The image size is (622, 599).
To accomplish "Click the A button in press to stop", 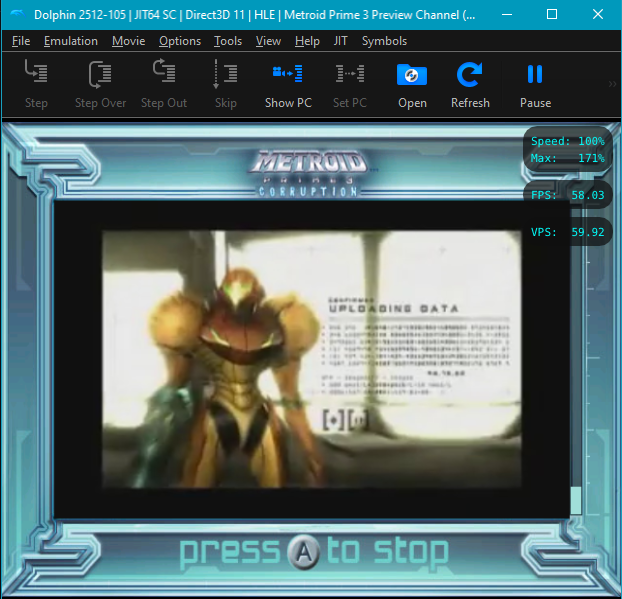I will 303,551.
